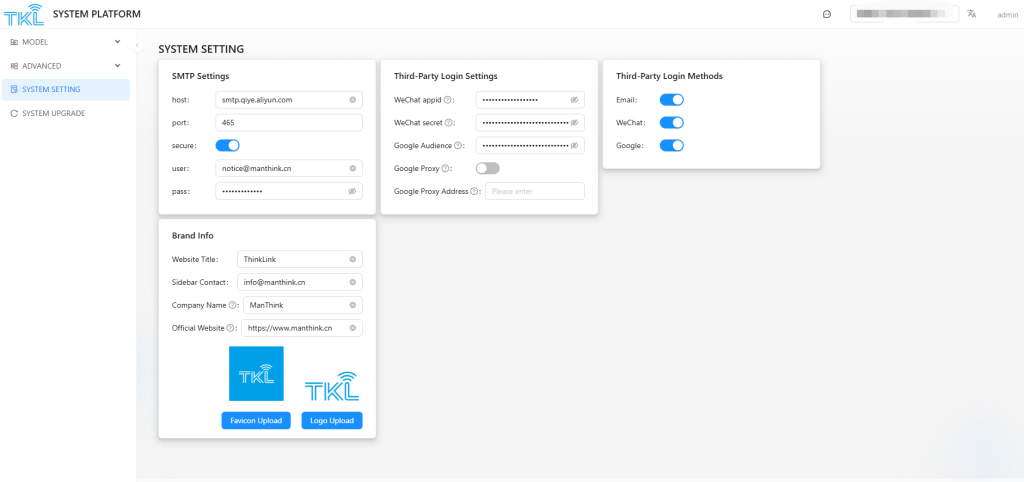Clear the Website Title field using clear icon
Screen dimensions: 1024x482
352,259
